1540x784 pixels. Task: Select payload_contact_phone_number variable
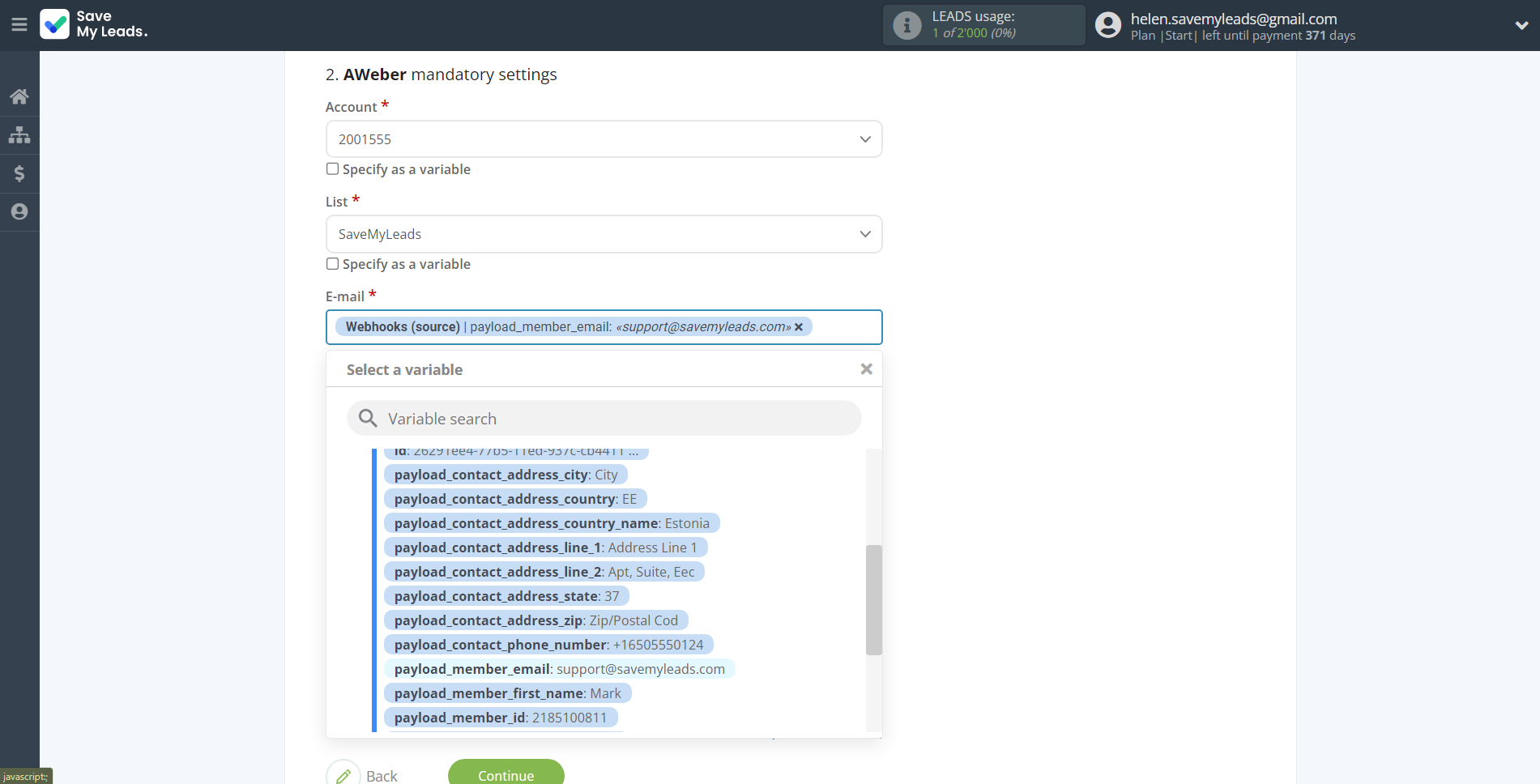(548, 645)
